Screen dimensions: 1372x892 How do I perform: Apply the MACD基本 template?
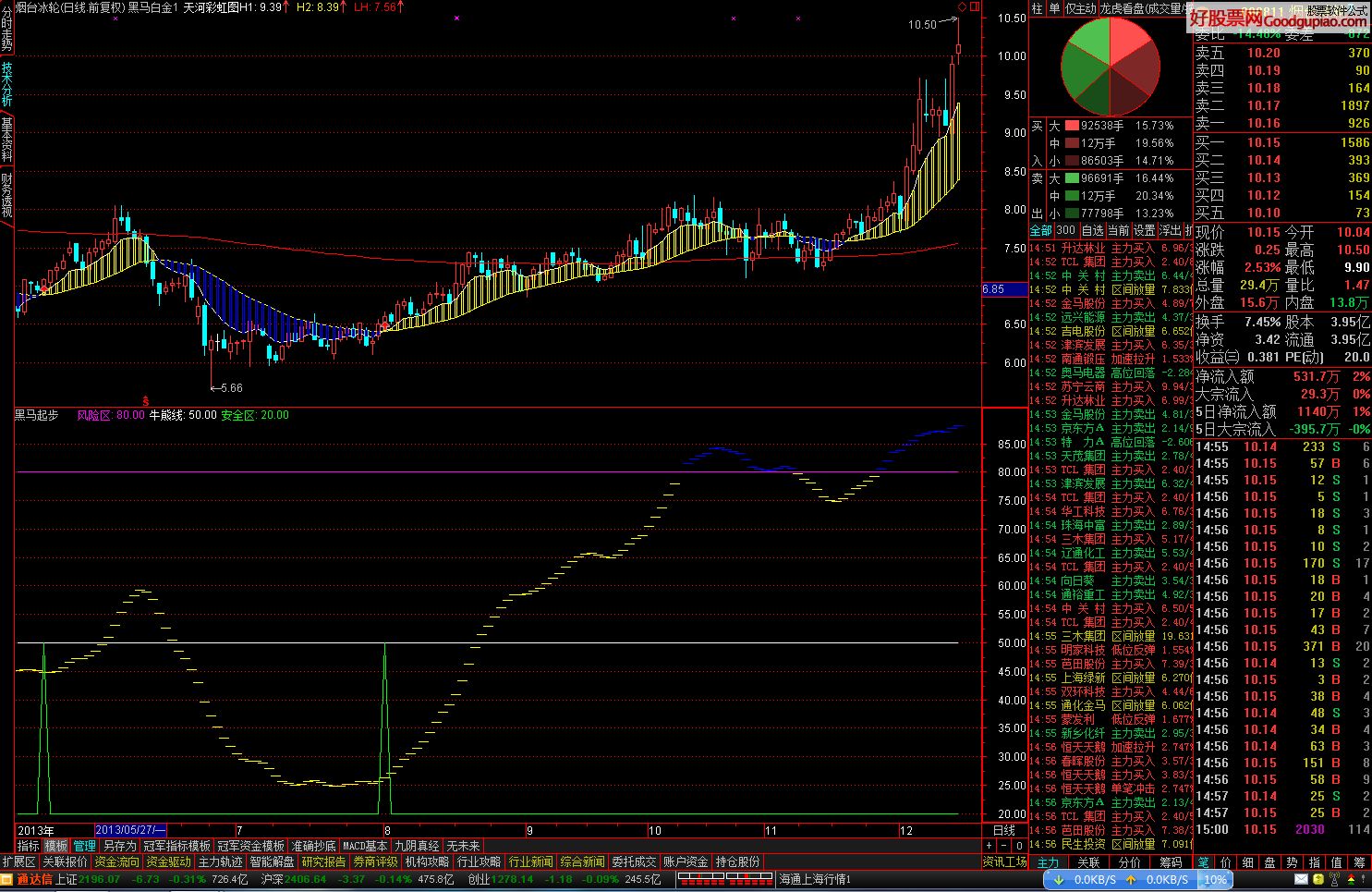pyautogui.click(x=365, y=846)
